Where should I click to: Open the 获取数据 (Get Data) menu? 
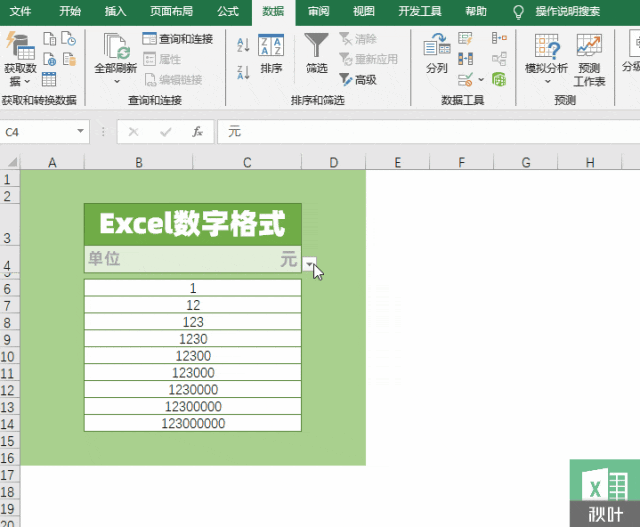point(20,59)
